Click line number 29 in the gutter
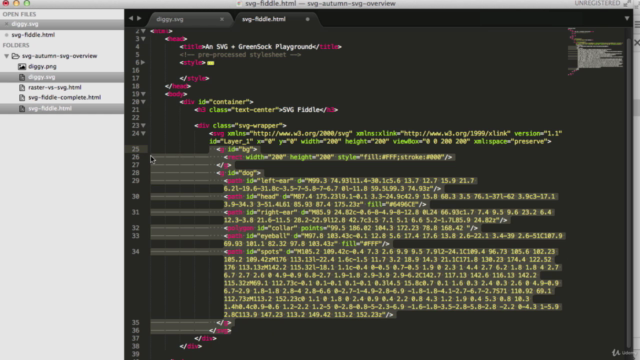This screenshot has height=360, width=640. click(x=135, y=181)
